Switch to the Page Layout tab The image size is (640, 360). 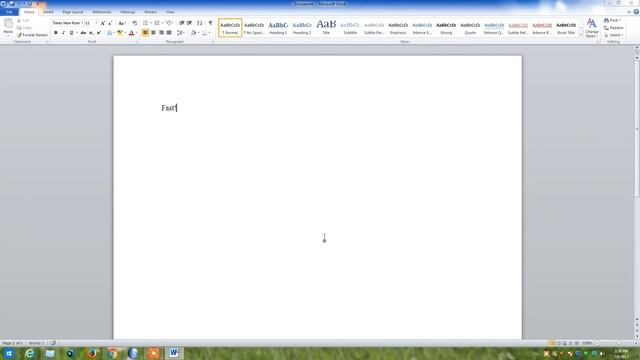coord(73,12)
